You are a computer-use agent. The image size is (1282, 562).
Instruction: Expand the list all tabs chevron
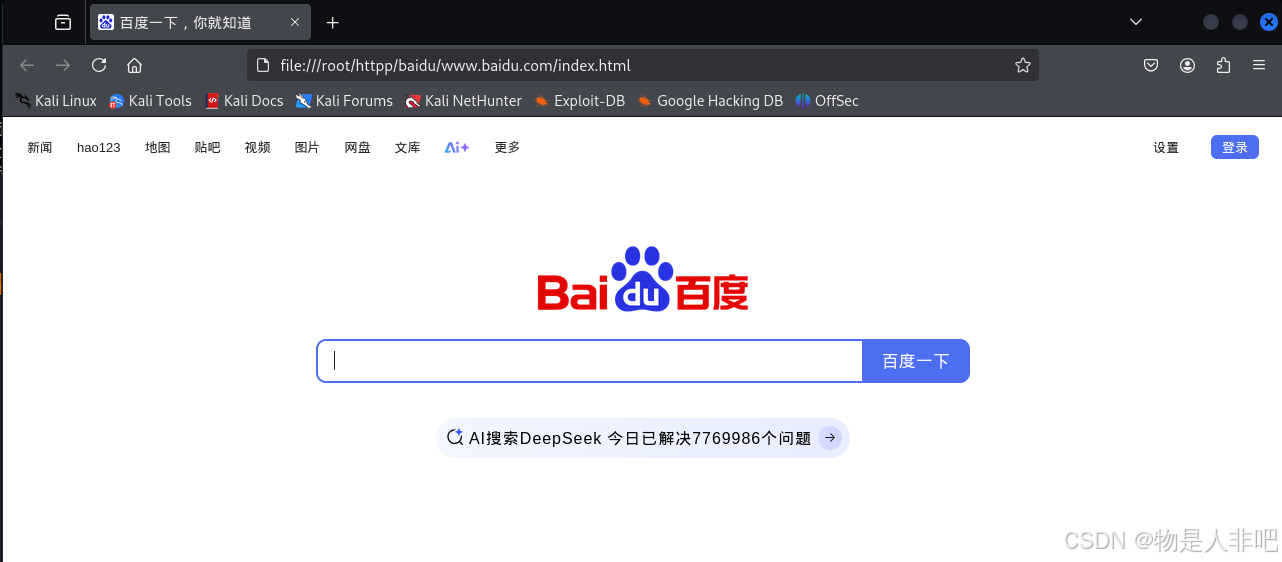1136,22
